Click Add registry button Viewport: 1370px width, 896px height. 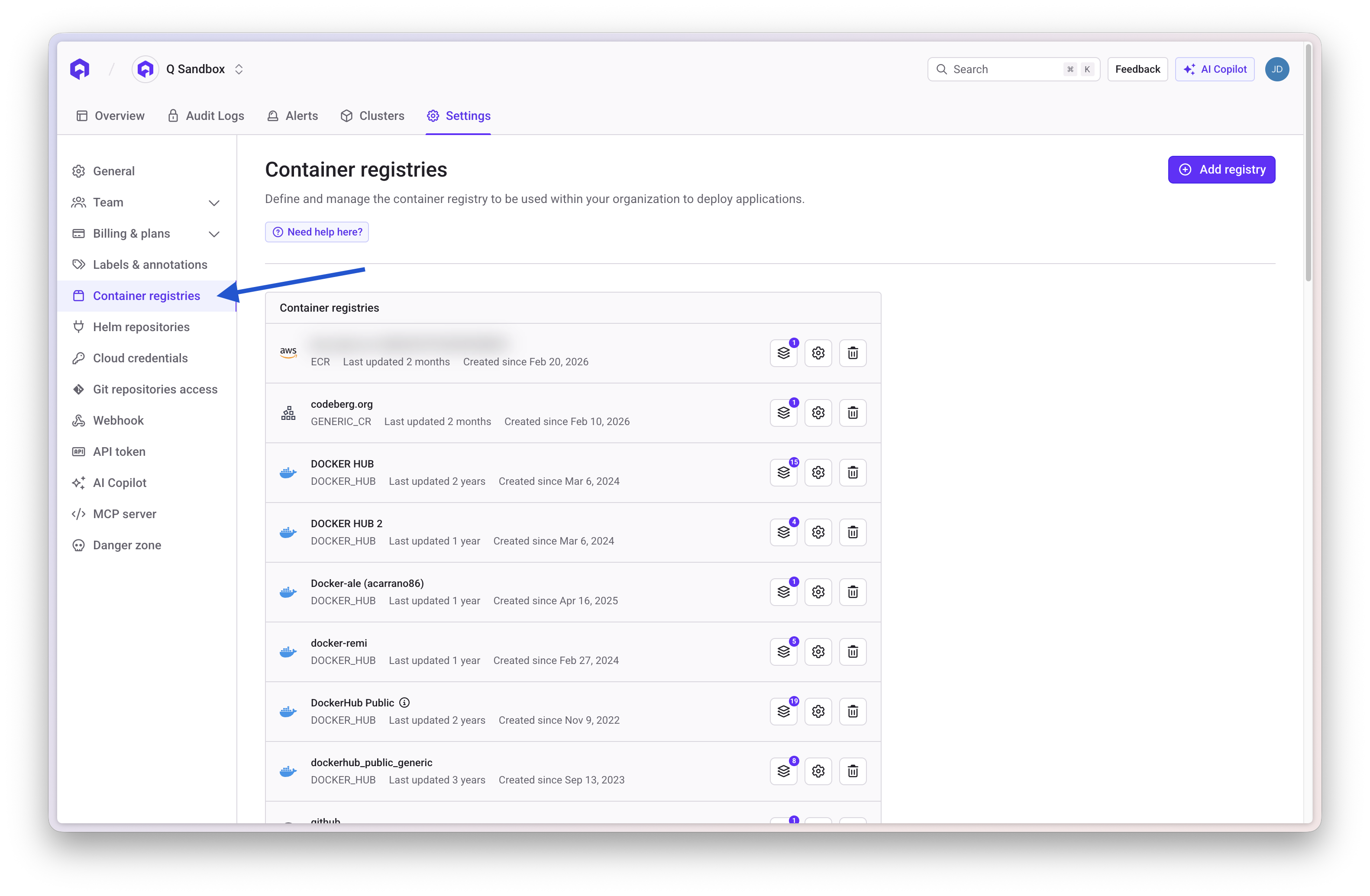click(x=1221, y=170)
